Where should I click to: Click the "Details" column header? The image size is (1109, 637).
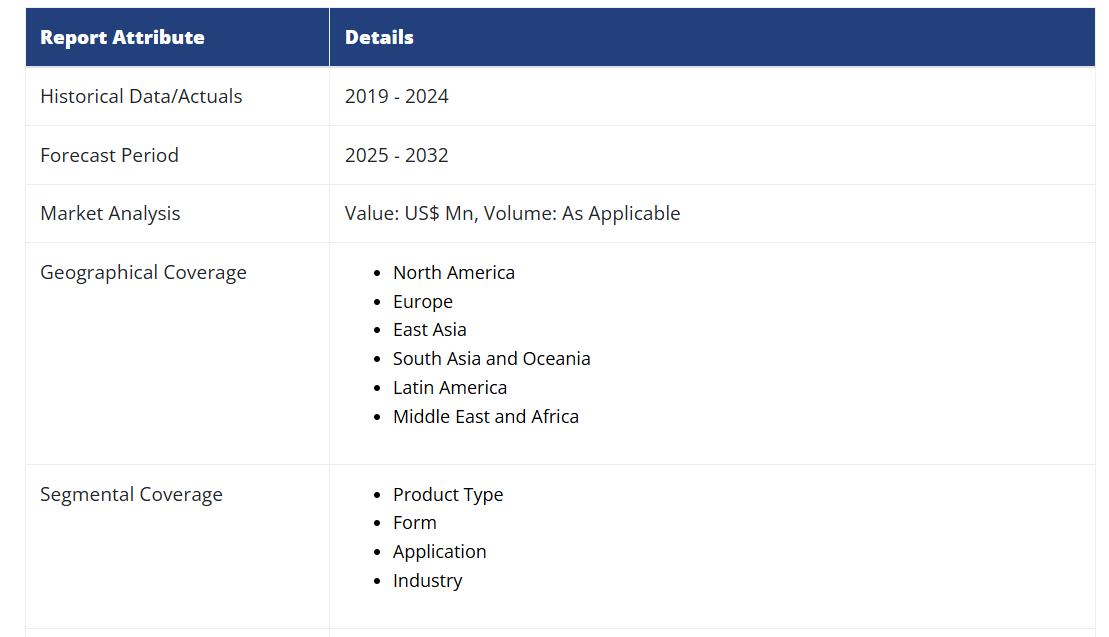point(379,38)
